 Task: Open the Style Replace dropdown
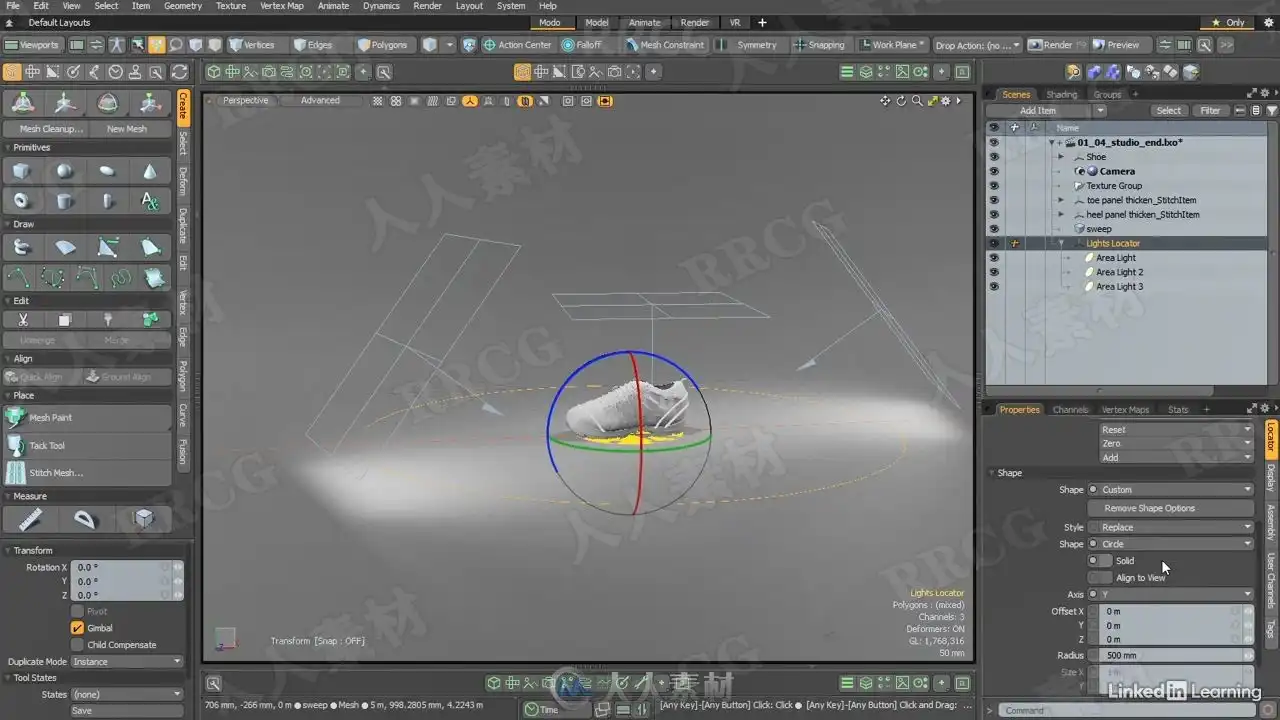[x=1176, y=527]
